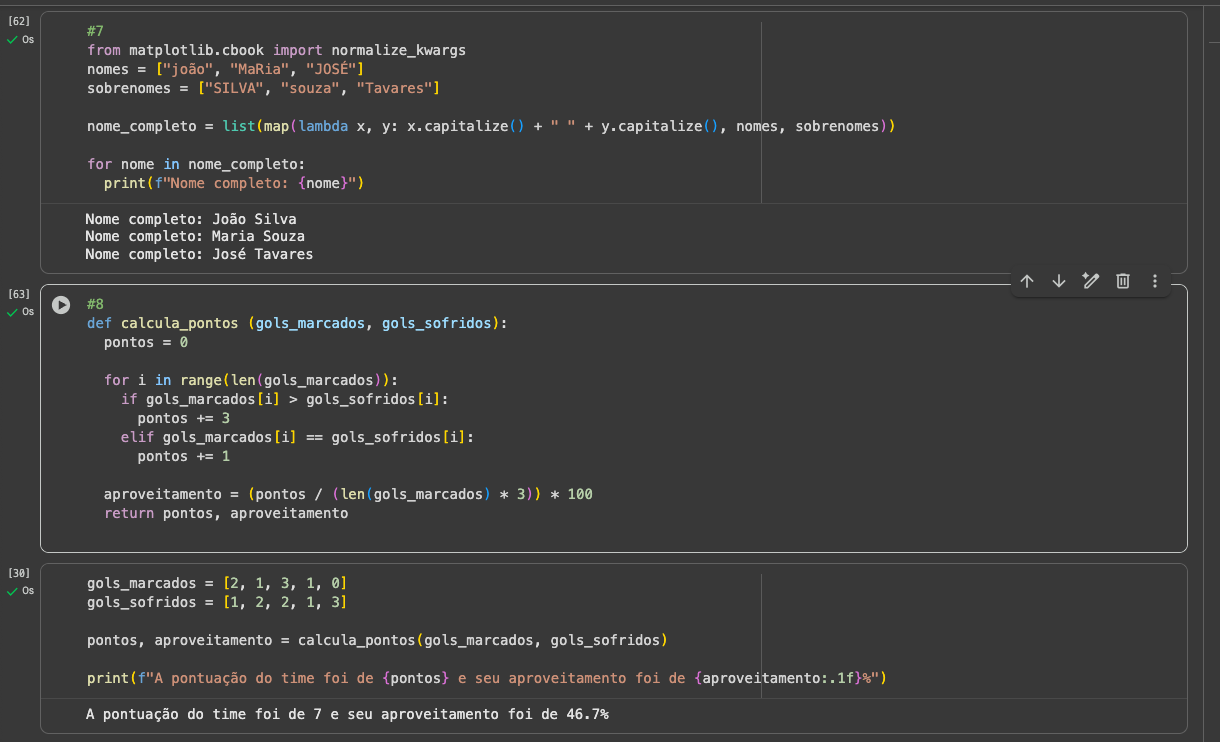Click the [30] execution count label
Image resolution: width=1220 pixels, height=742 pixels.
pos(19,573)
